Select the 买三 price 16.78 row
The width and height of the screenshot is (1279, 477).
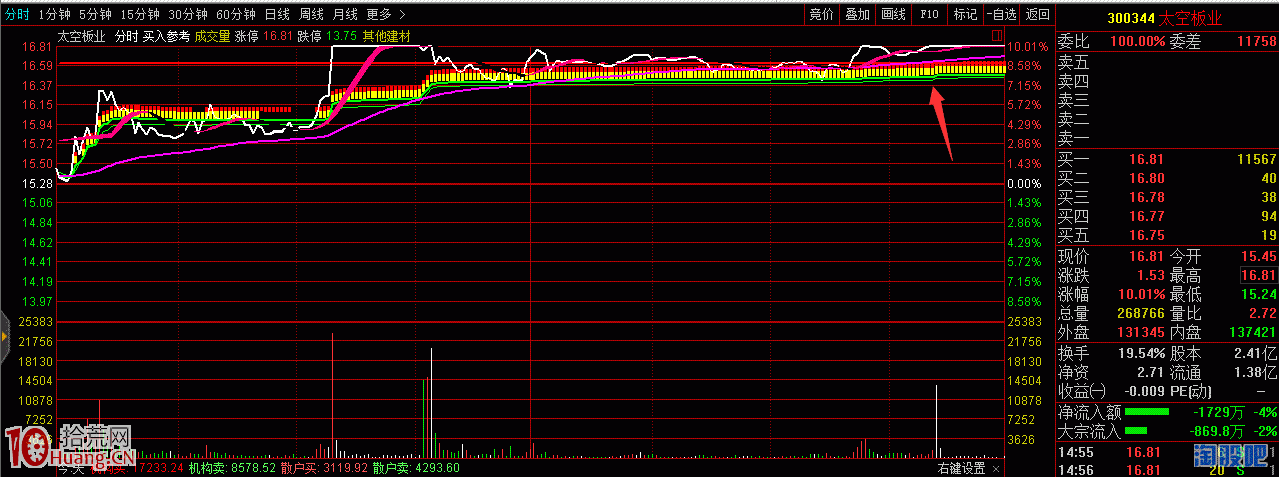1167,197
